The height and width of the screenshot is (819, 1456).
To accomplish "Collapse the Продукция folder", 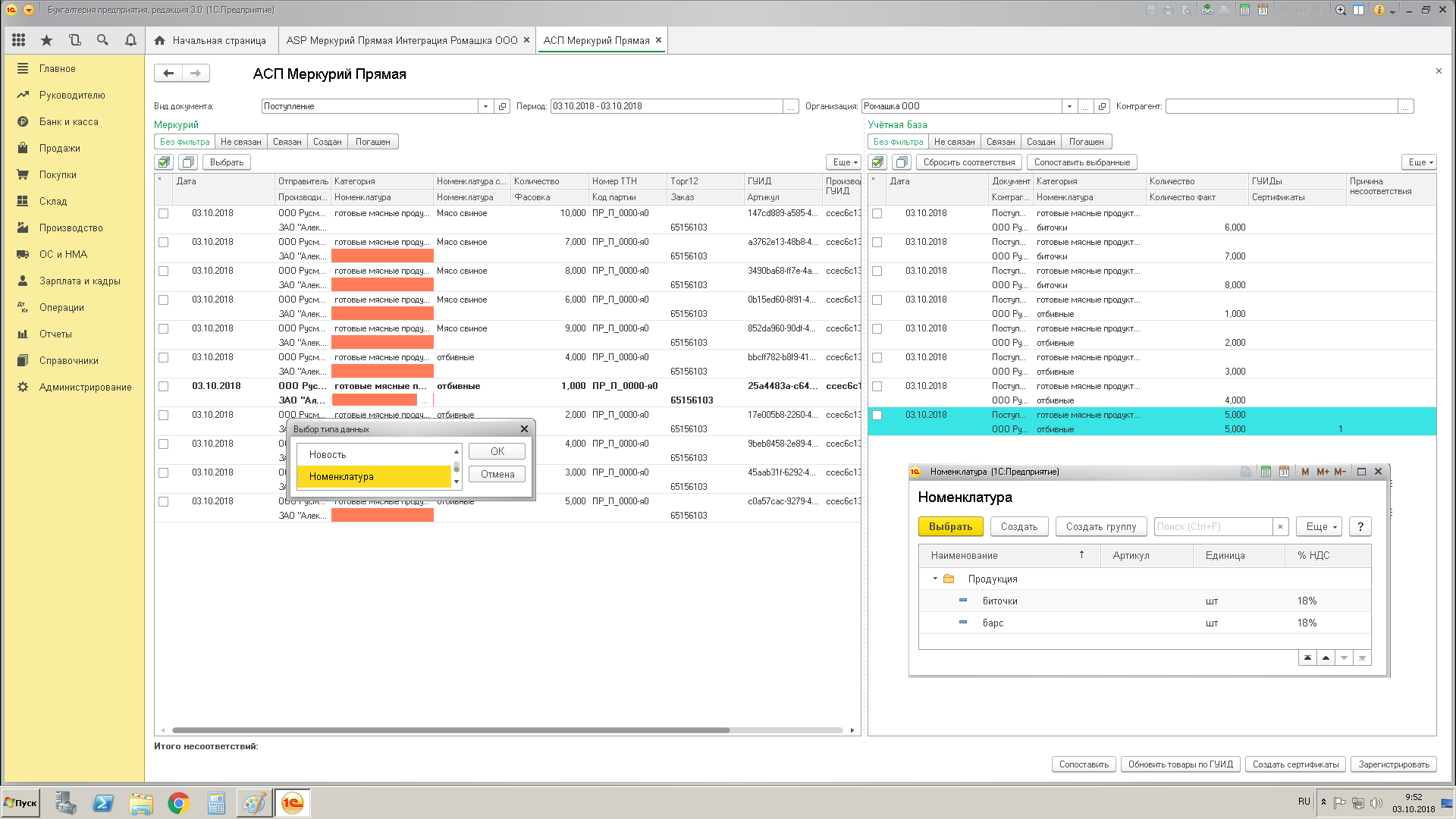I will pyautogui.click(x=935, y=579).
